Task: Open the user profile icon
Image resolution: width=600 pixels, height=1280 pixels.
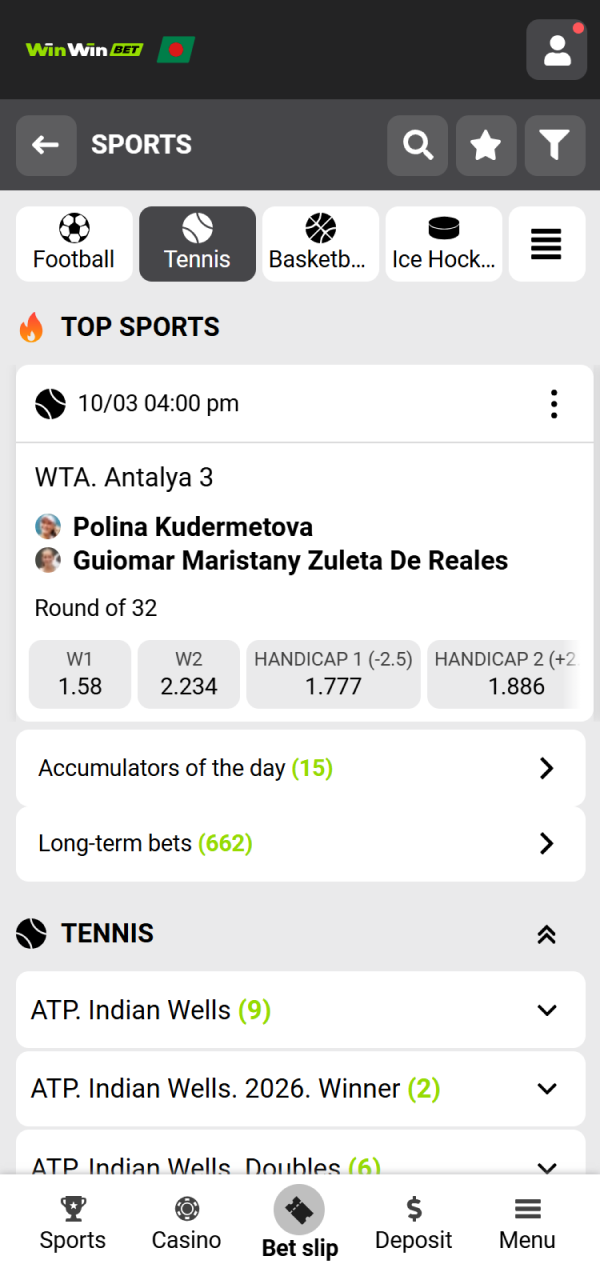Action: pos(556,49)
